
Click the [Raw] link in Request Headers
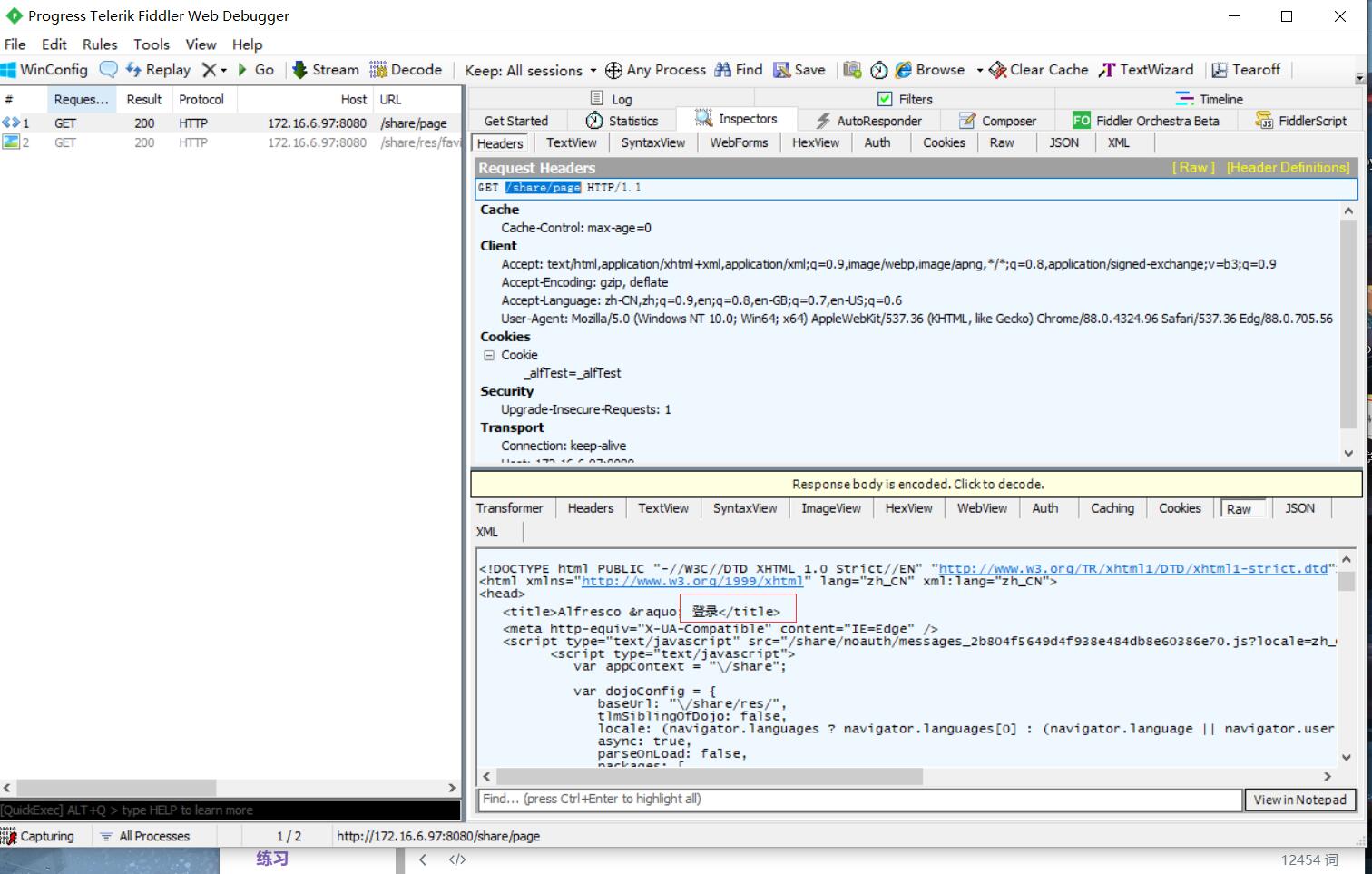pyautogui.click(x=1193, y=168)
